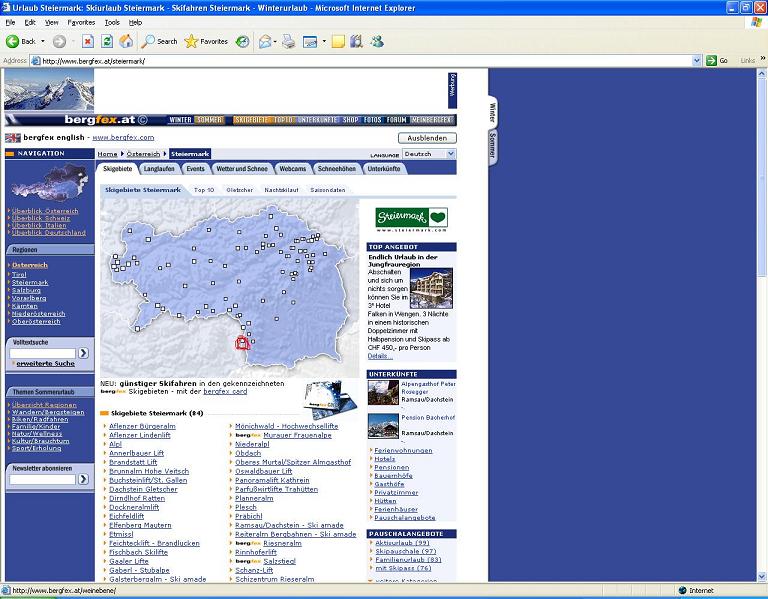Screen dimensions: 768x599
Task: Submit Volltextsuche with arrow button
Action: coord(83,353)
